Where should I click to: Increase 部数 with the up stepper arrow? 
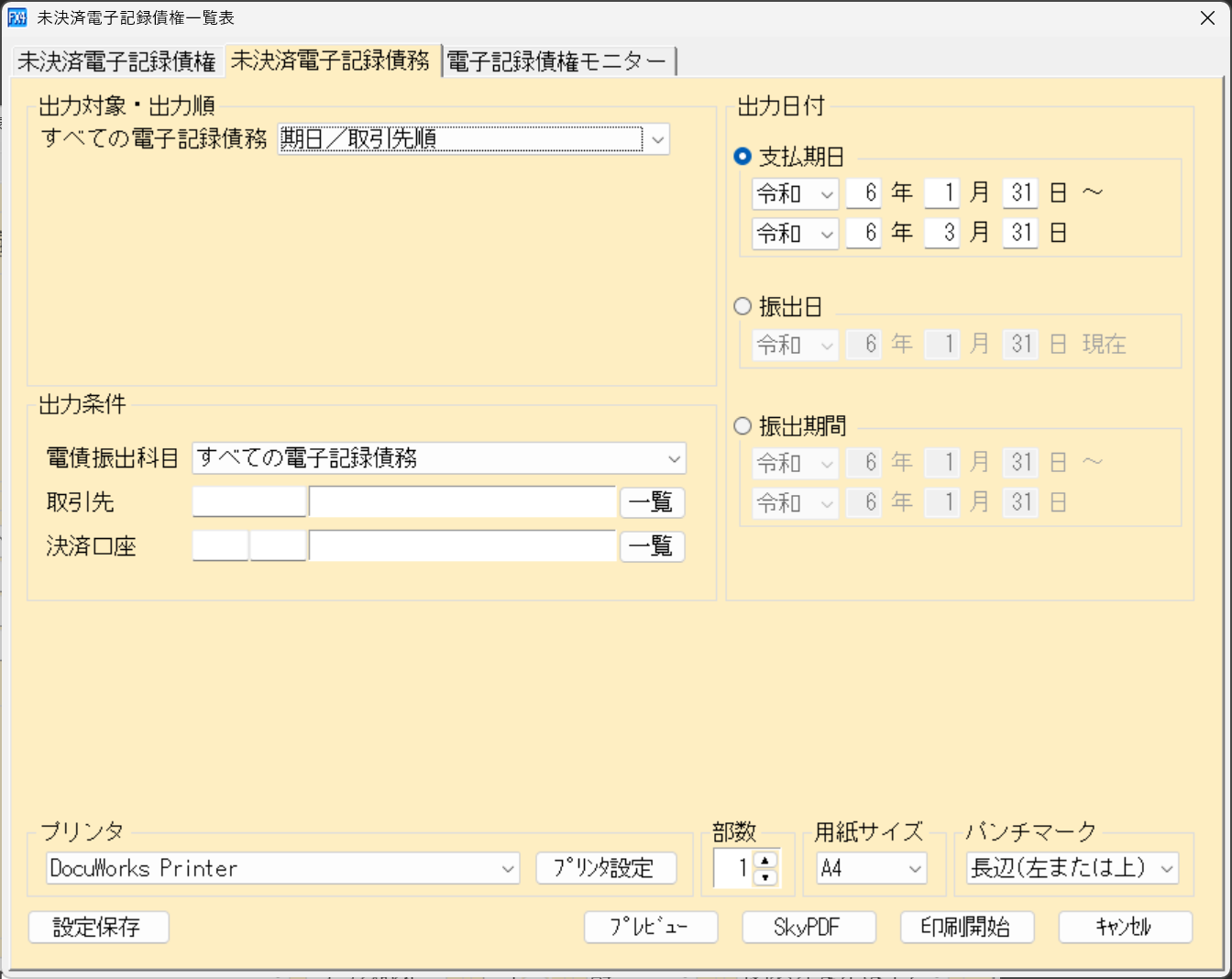[767, 862]
